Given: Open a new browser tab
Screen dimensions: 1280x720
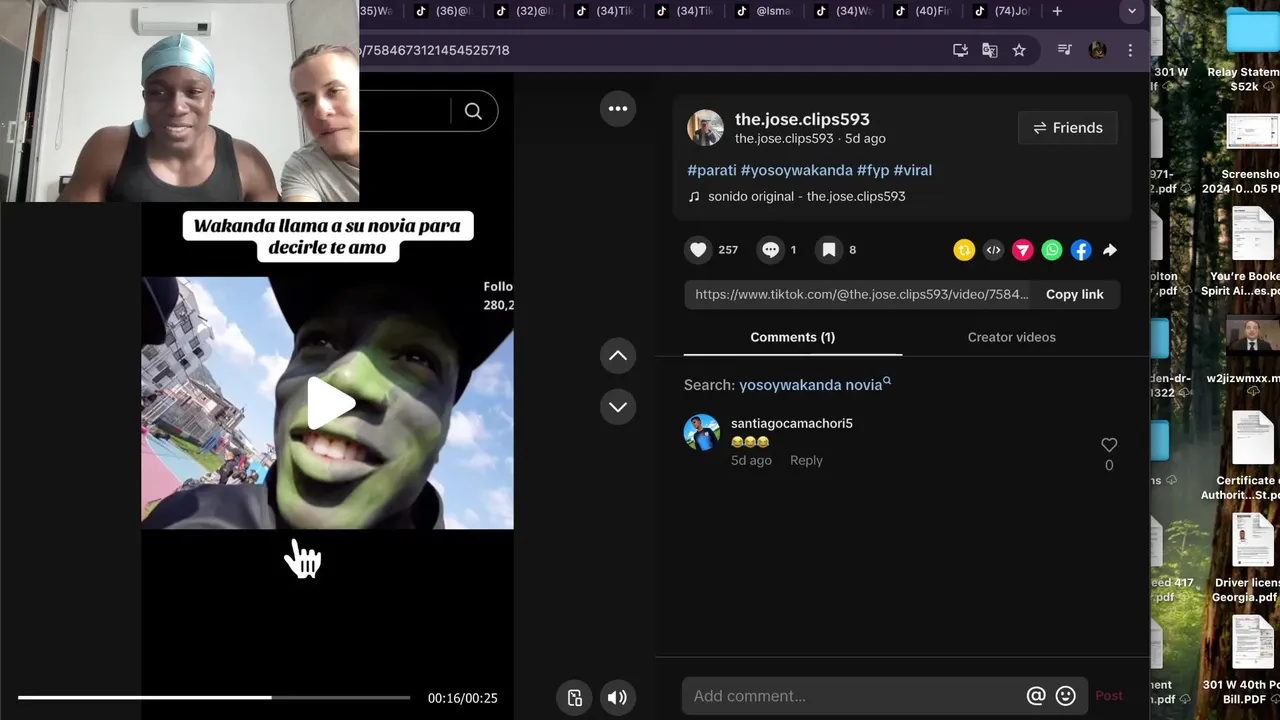Looking at the screenshot, I should click(1057, 11).
